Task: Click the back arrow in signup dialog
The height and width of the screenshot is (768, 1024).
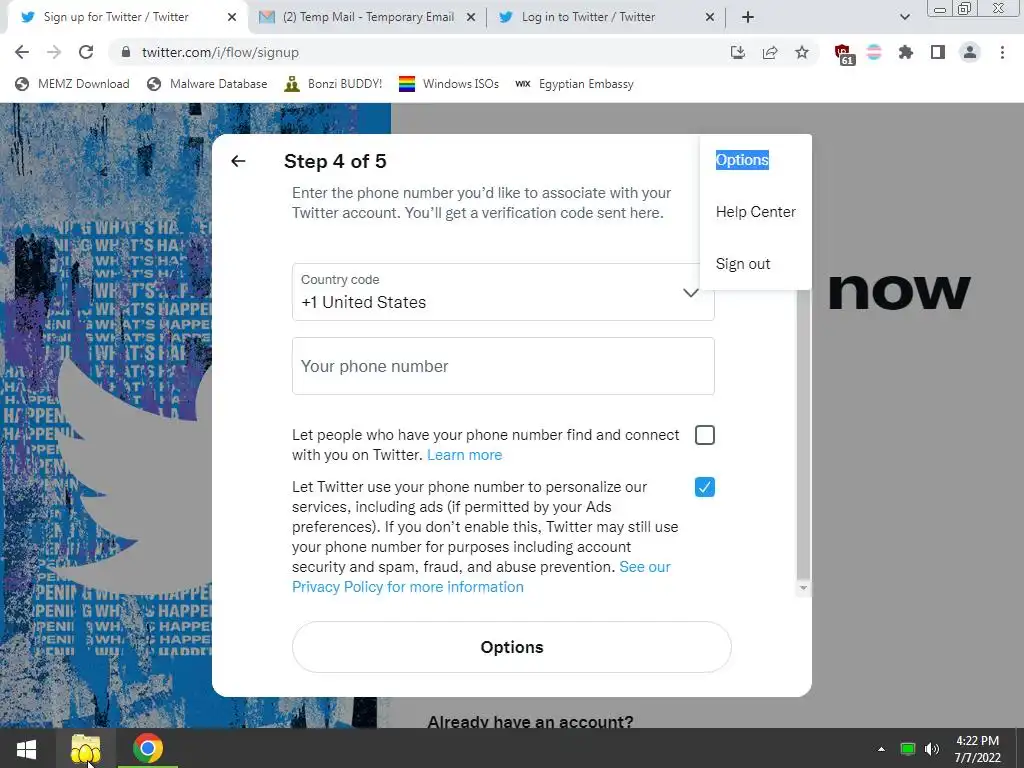Action: 238,161
